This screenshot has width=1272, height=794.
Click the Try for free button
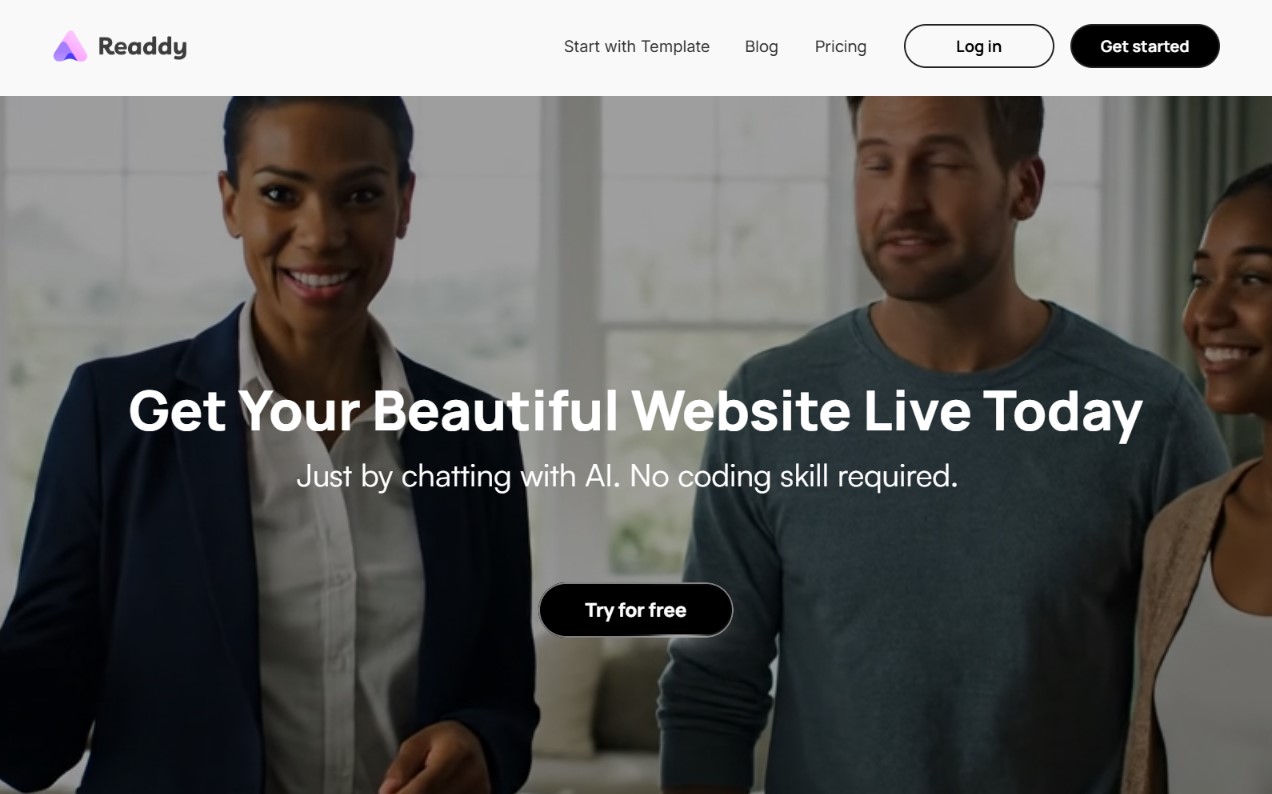pos(636,610)
